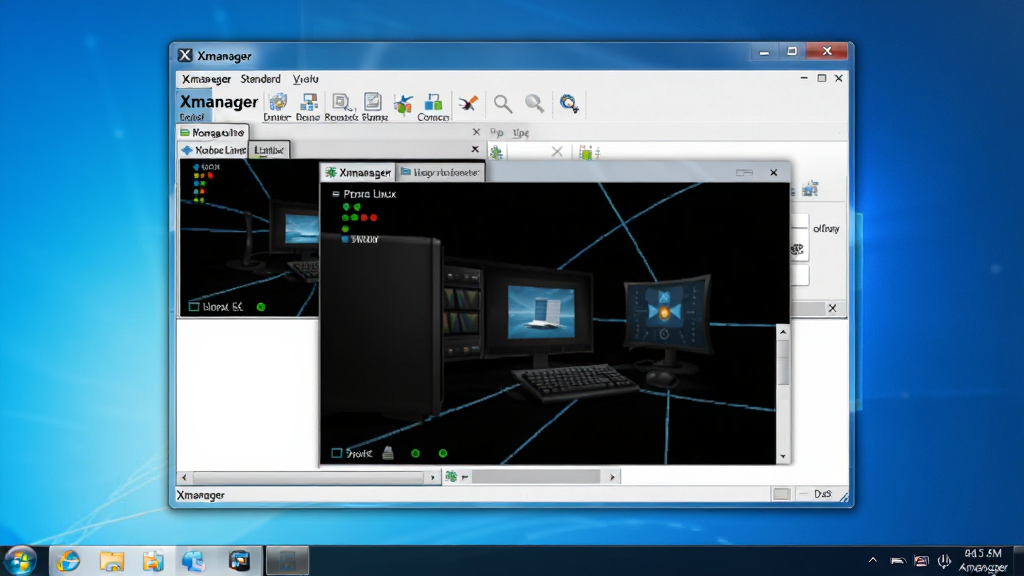
Task: Click the green-yellow icon in right pane toolbar
Action: coord(588,153)
